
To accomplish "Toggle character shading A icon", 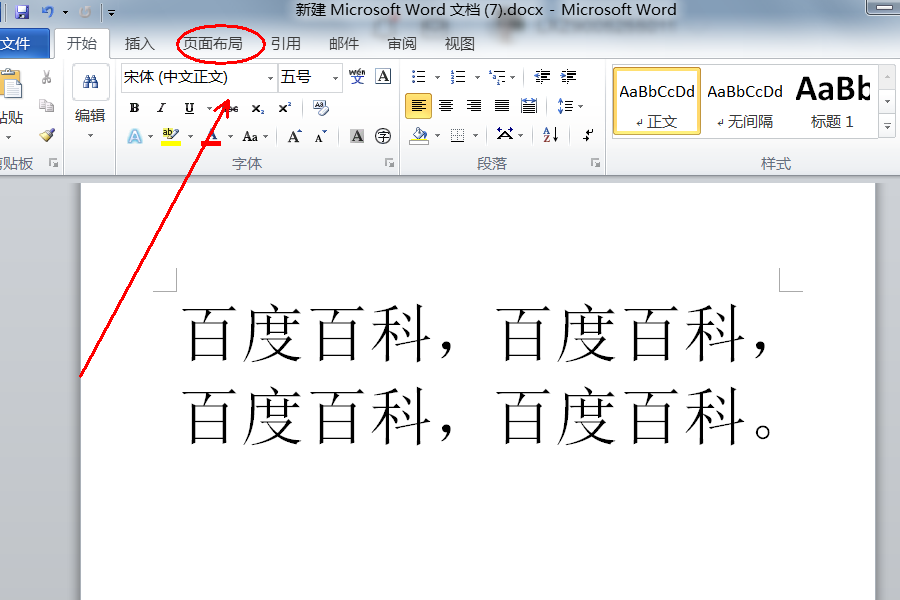I will (357, 136).
